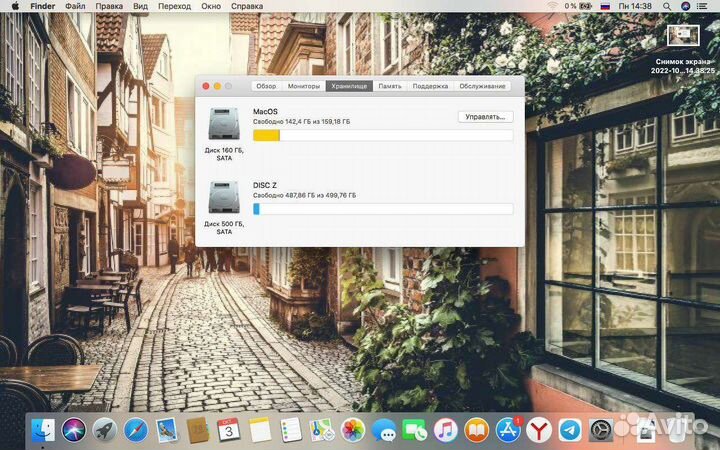Select the Хранилище tab
Screen dimensions: 720x450
pyautogui.click(x=349, y=86)
